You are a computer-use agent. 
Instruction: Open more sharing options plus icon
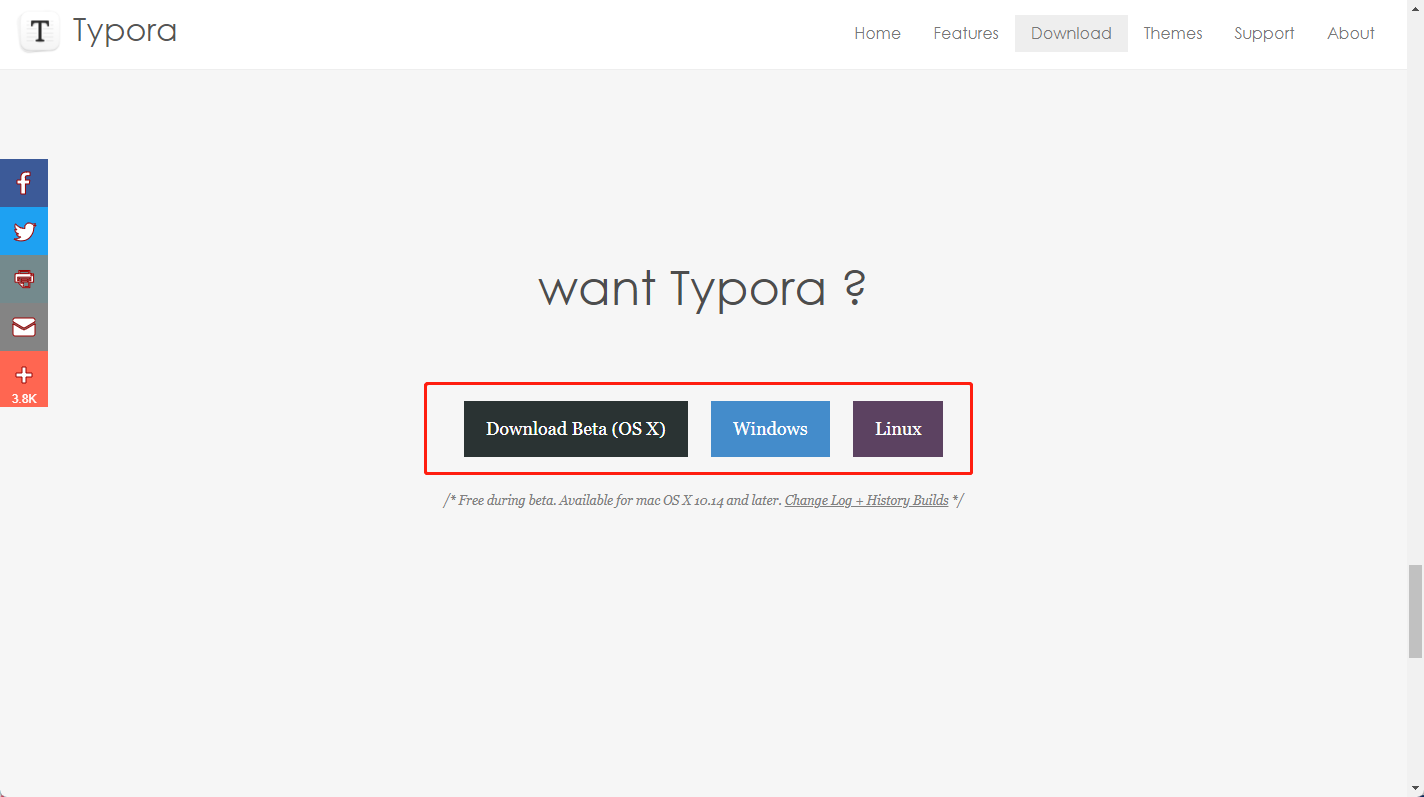[x=24, y=379]
